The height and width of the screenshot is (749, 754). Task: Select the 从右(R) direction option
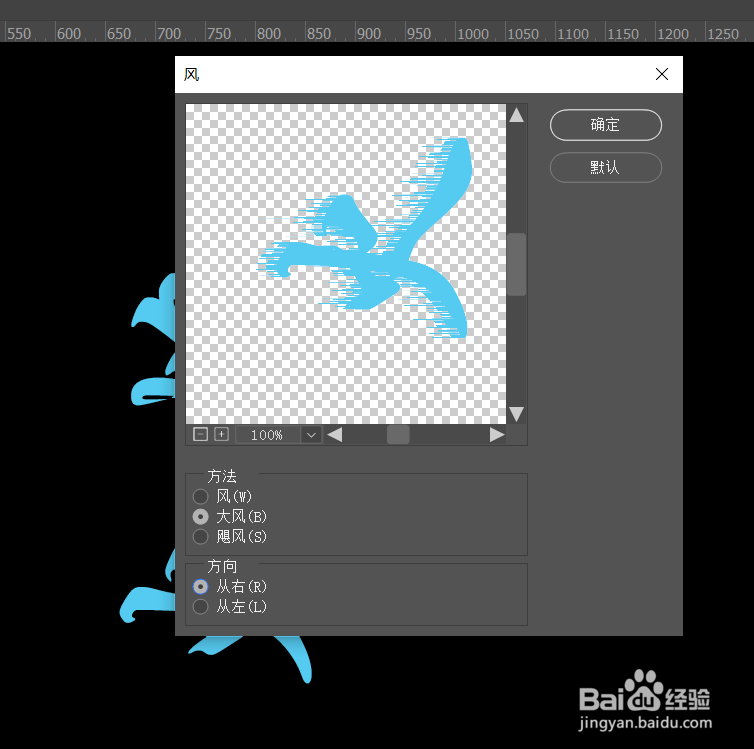tap(201, 587)
